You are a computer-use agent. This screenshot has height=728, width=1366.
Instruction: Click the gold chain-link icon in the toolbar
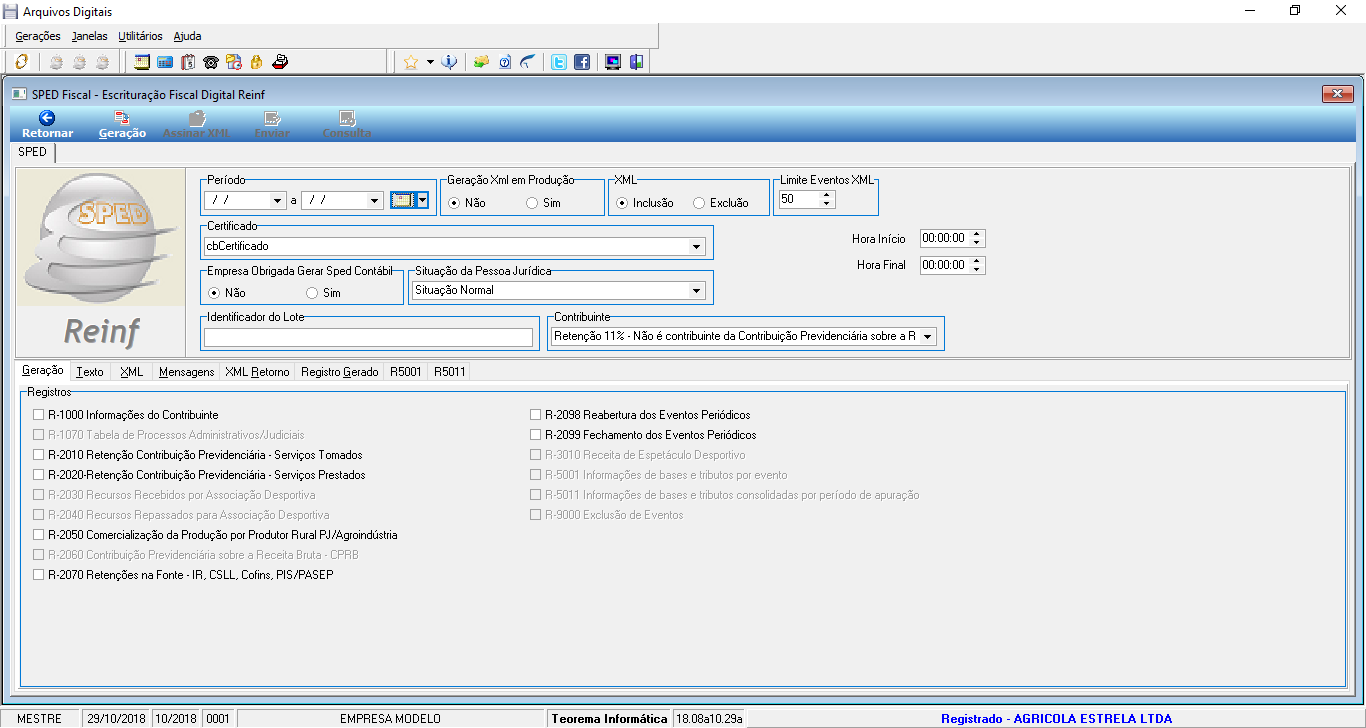coord(21,62)
